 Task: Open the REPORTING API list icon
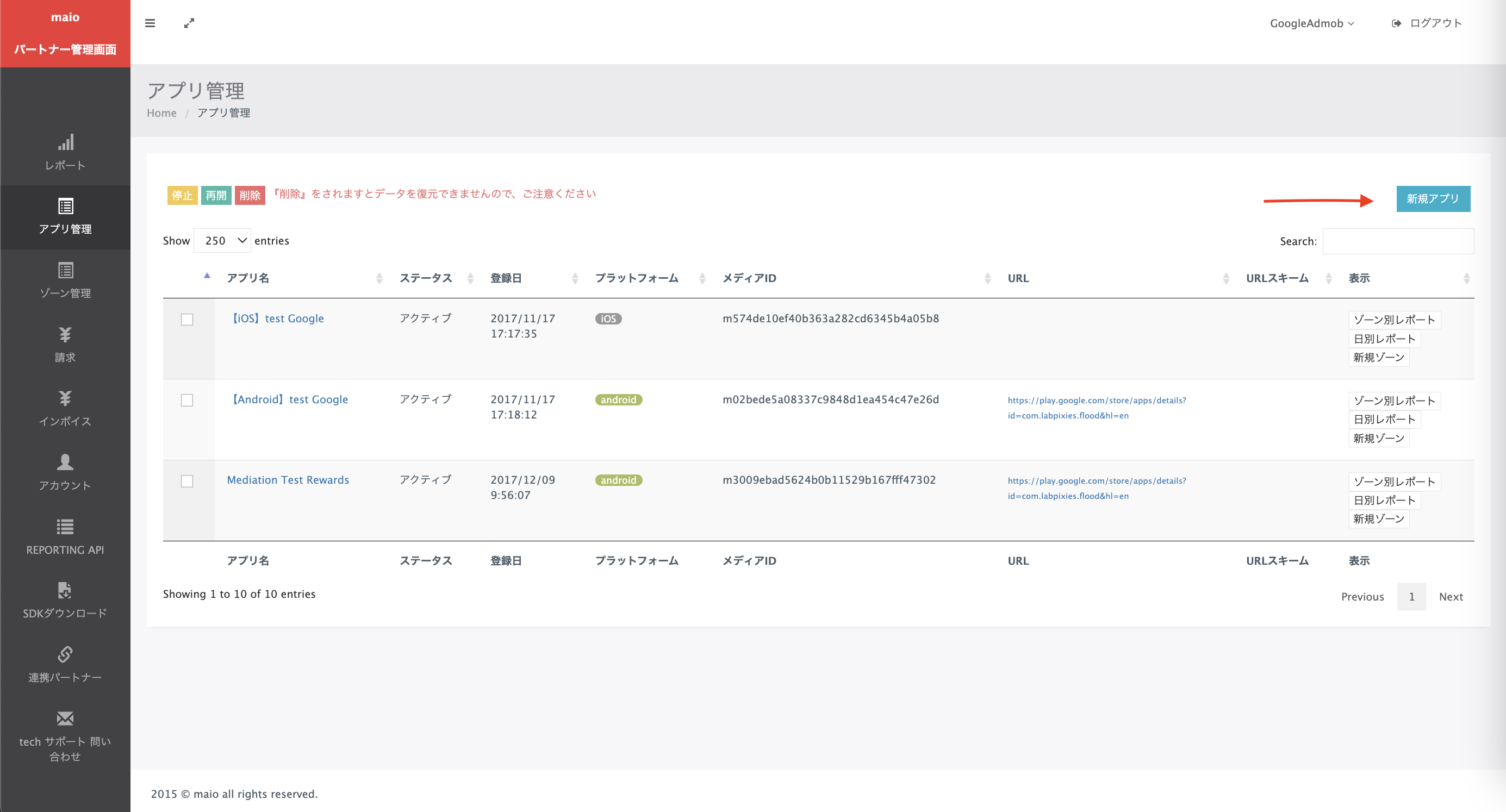65,527
